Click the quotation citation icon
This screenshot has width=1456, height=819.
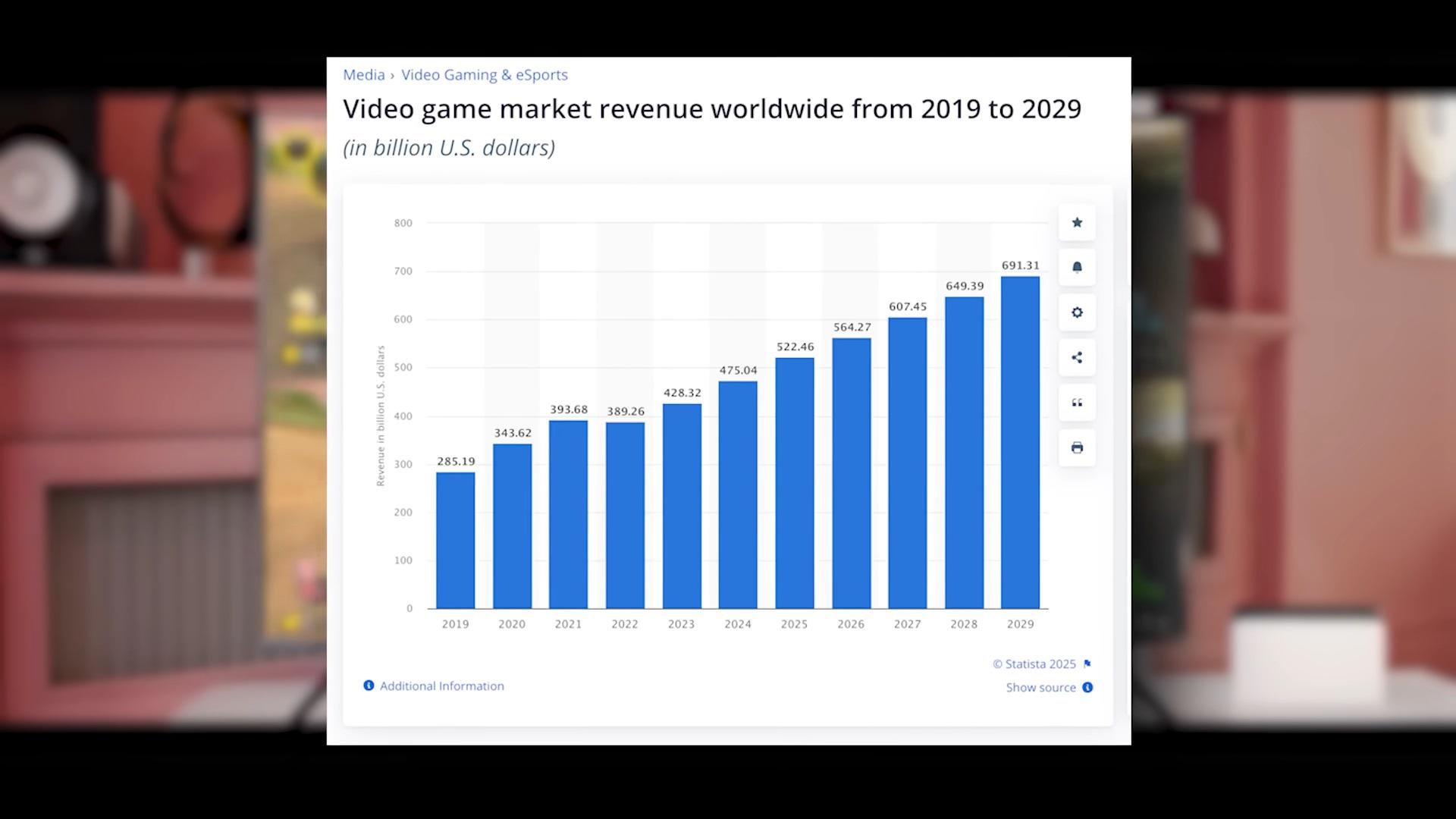point(1077,403)
